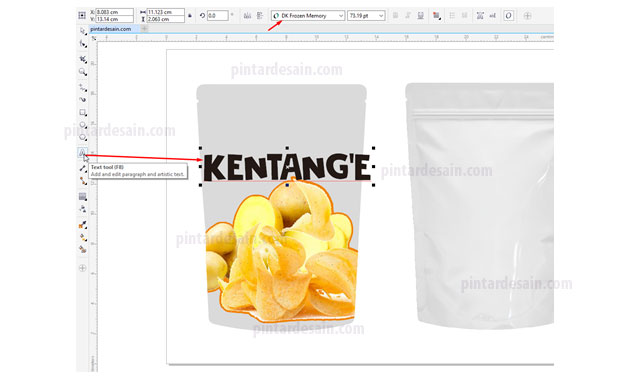Click the X position field 8.083 cm
Image resolution: width=630 pixels, height=380 pixels.
point(114,12)
